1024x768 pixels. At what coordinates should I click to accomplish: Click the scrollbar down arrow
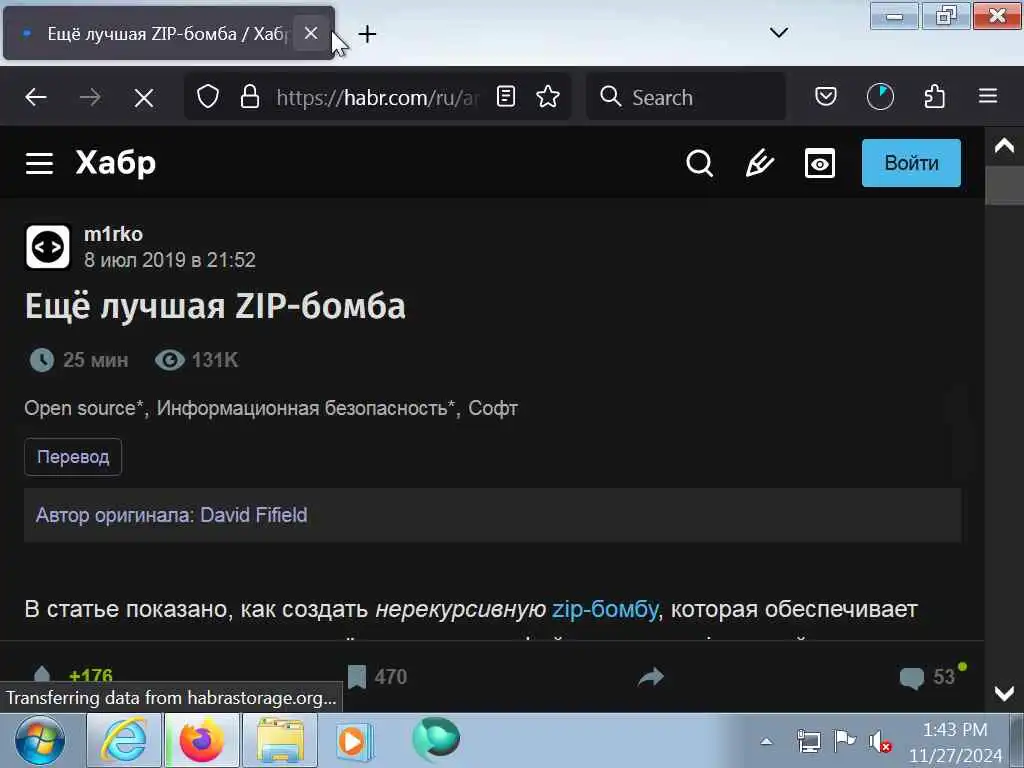click(x=1004, y=693)
